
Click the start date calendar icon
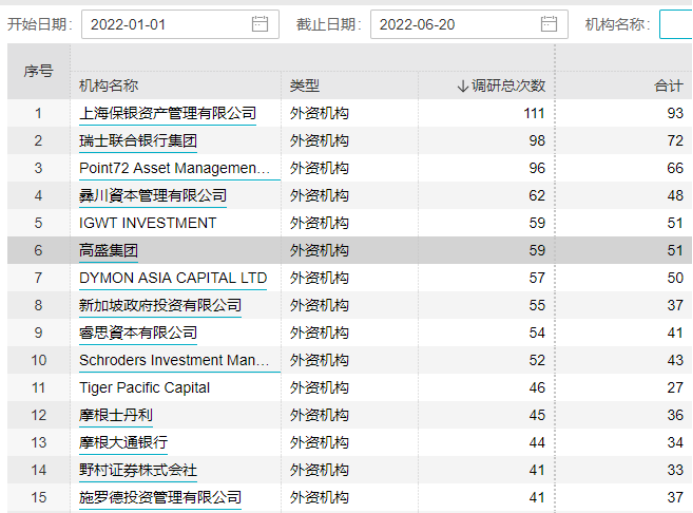(260, 25)
